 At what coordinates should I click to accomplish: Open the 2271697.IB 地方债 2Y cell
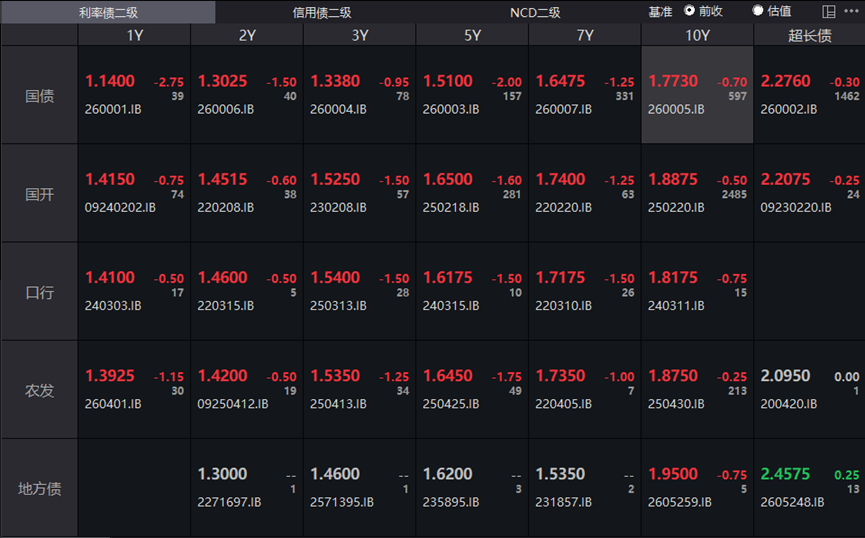point(247,488)
